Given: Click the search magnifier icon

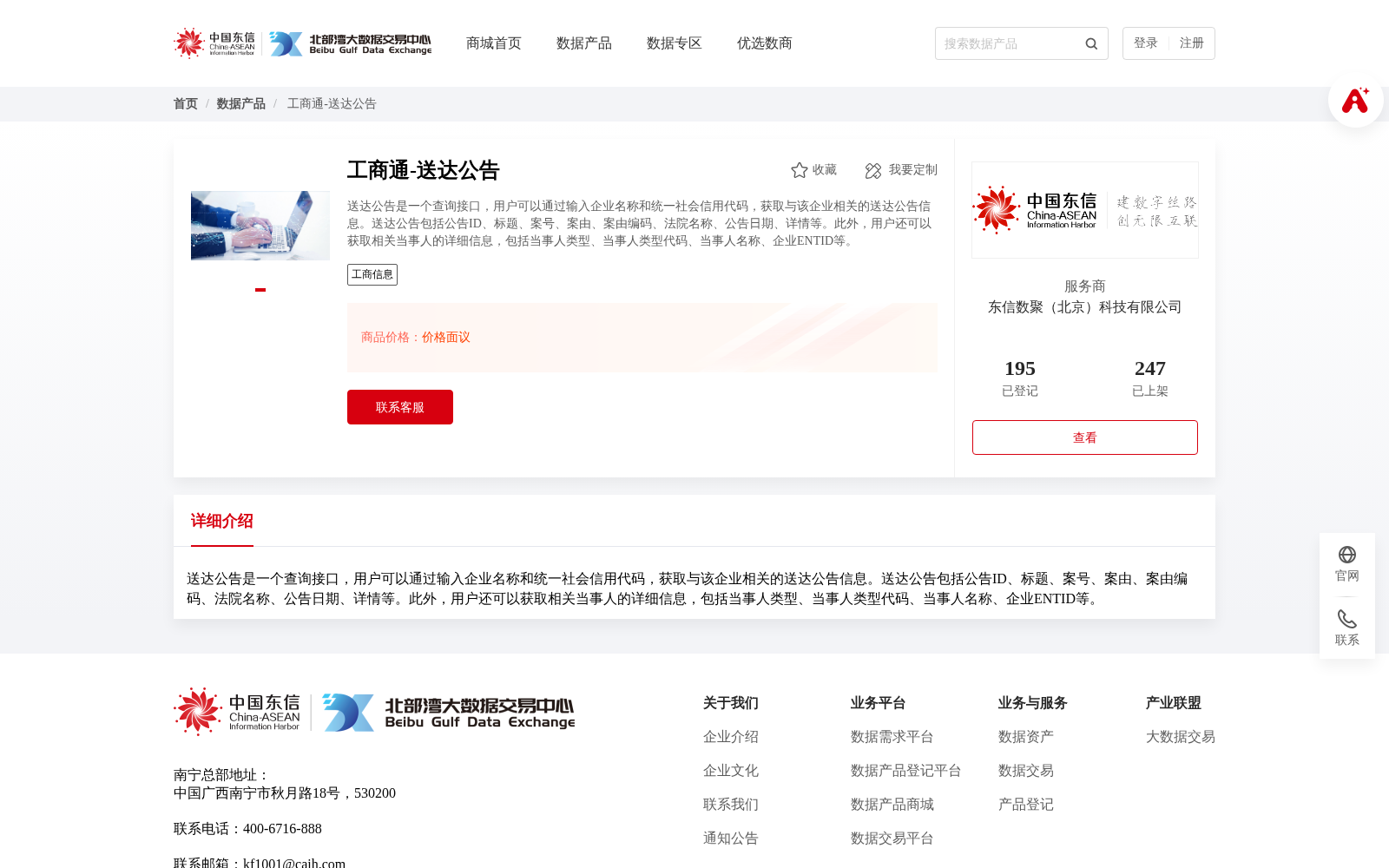Looking at the screenshot, I should 1091,43.
